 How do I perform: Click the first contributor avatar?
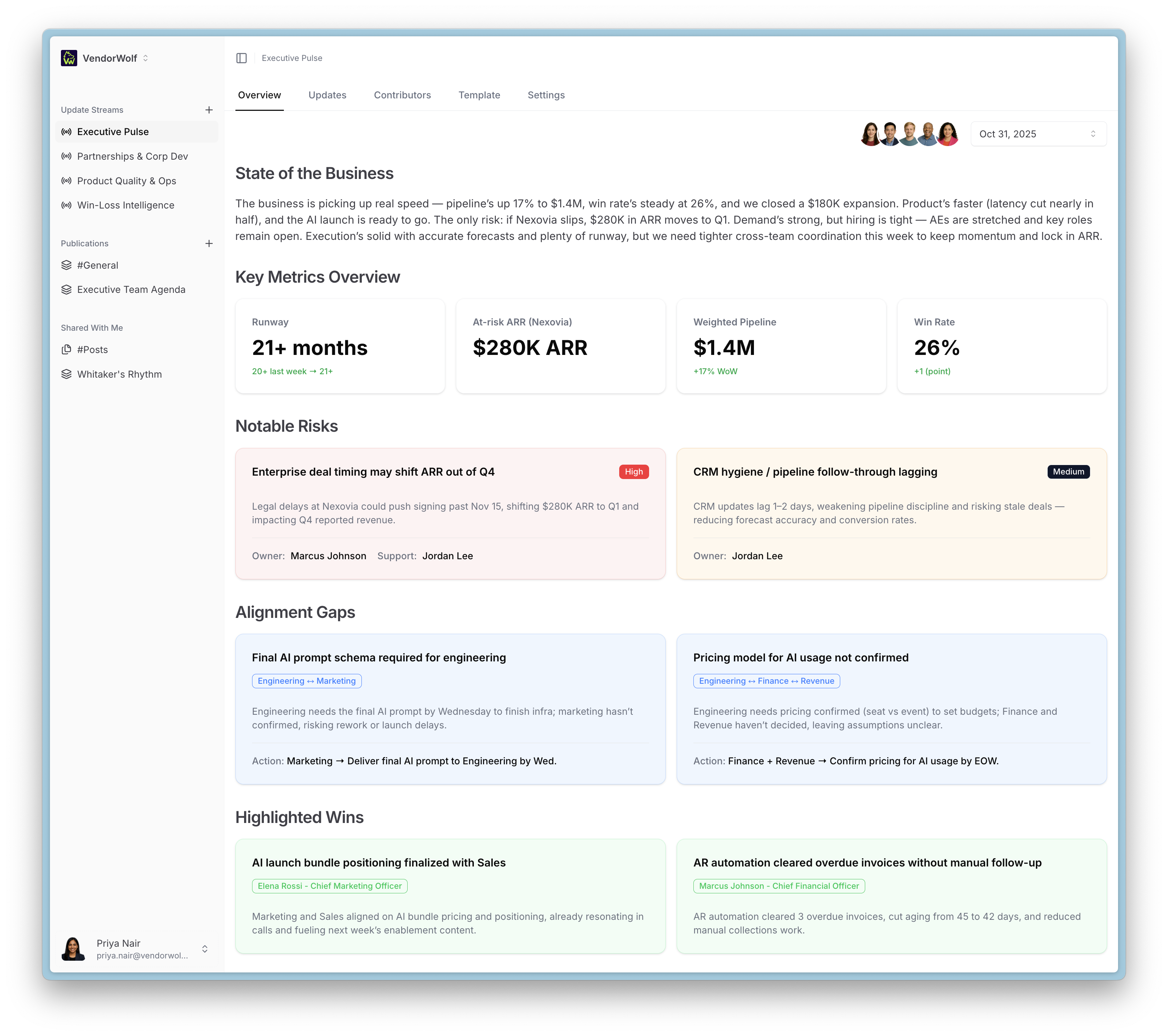pos(870,134)
